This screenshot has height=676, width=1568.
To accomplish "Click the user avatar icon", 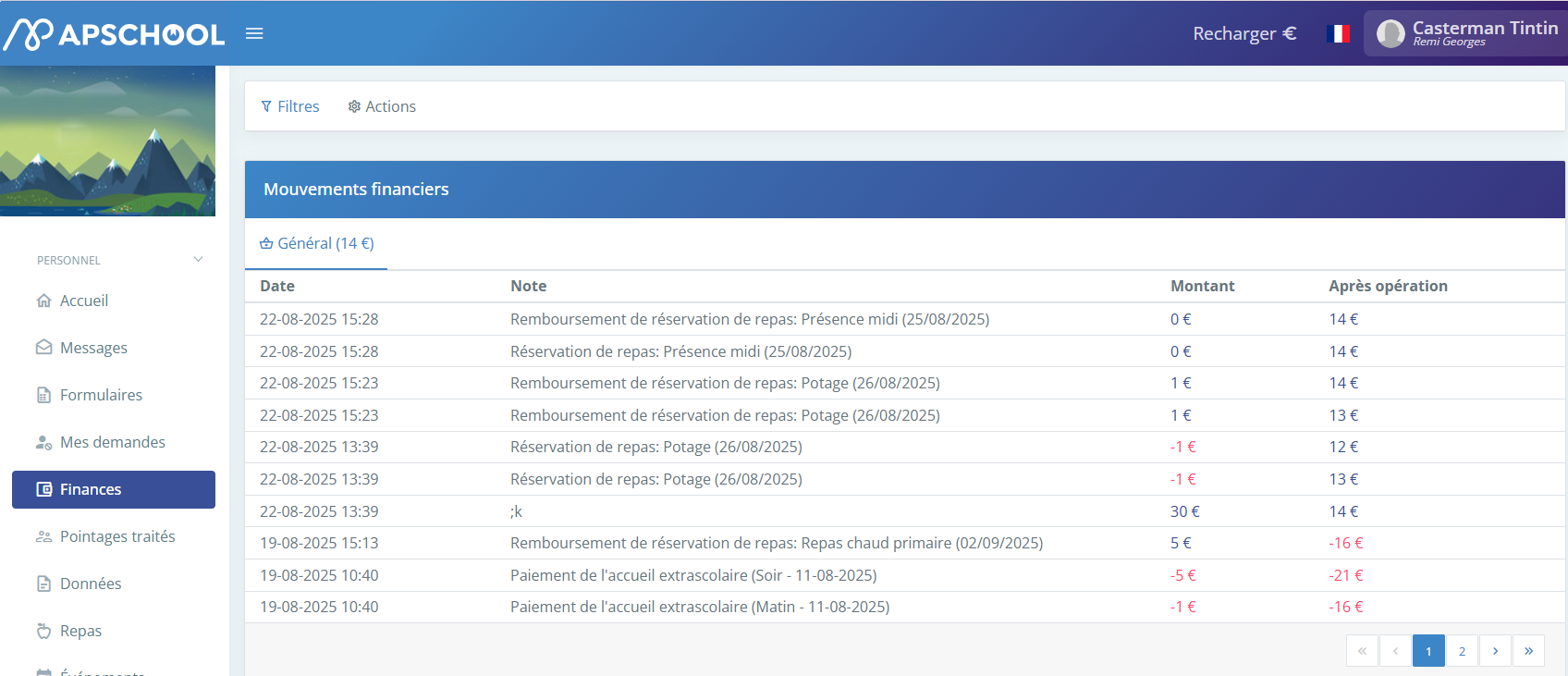I will point(1390,34).
